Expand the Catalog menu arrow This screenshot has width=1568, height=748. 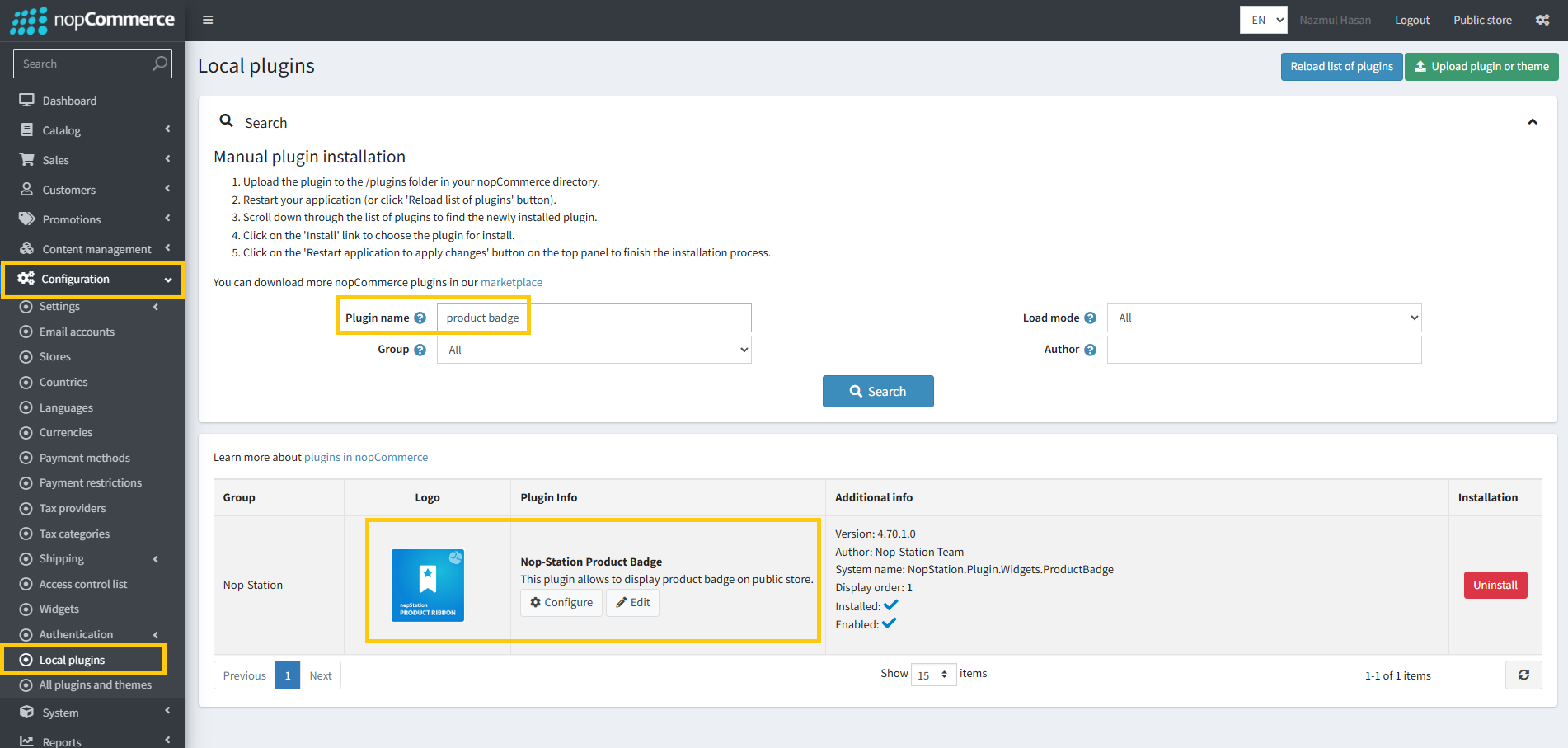(x=167, y=129)
